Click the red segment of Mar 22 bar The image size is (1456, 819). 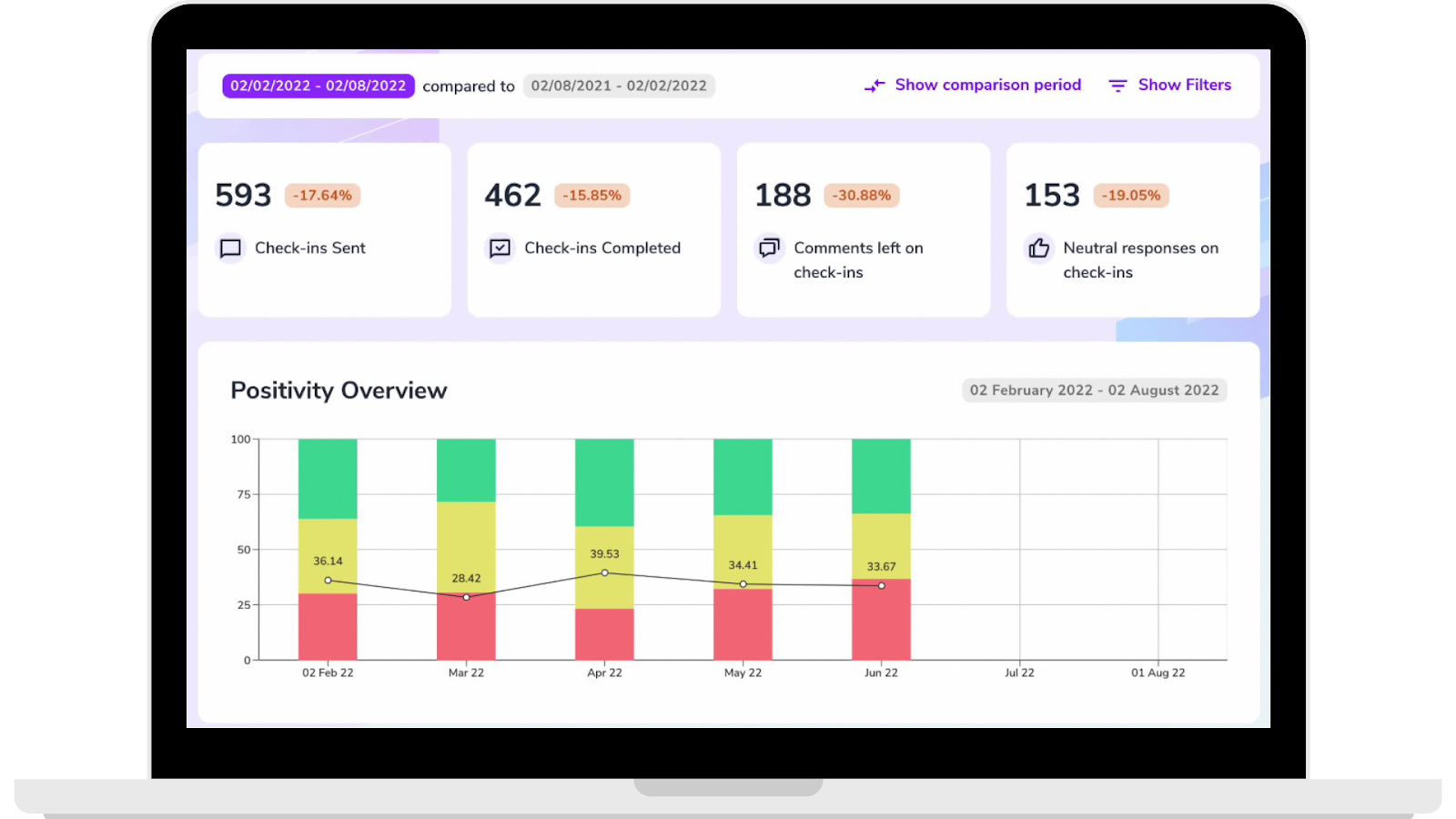coord(466,627)
